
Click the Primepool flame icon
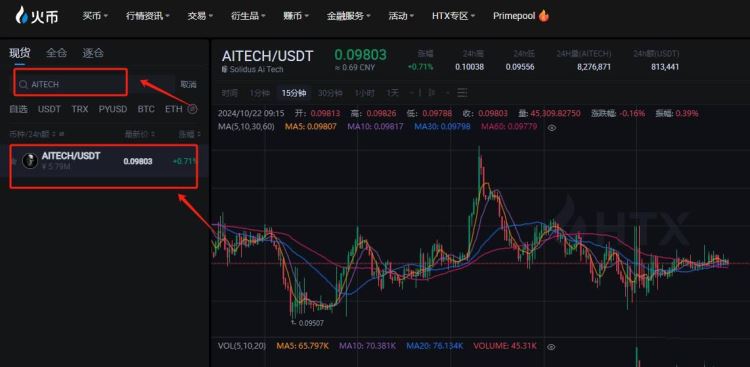[544, 16]
